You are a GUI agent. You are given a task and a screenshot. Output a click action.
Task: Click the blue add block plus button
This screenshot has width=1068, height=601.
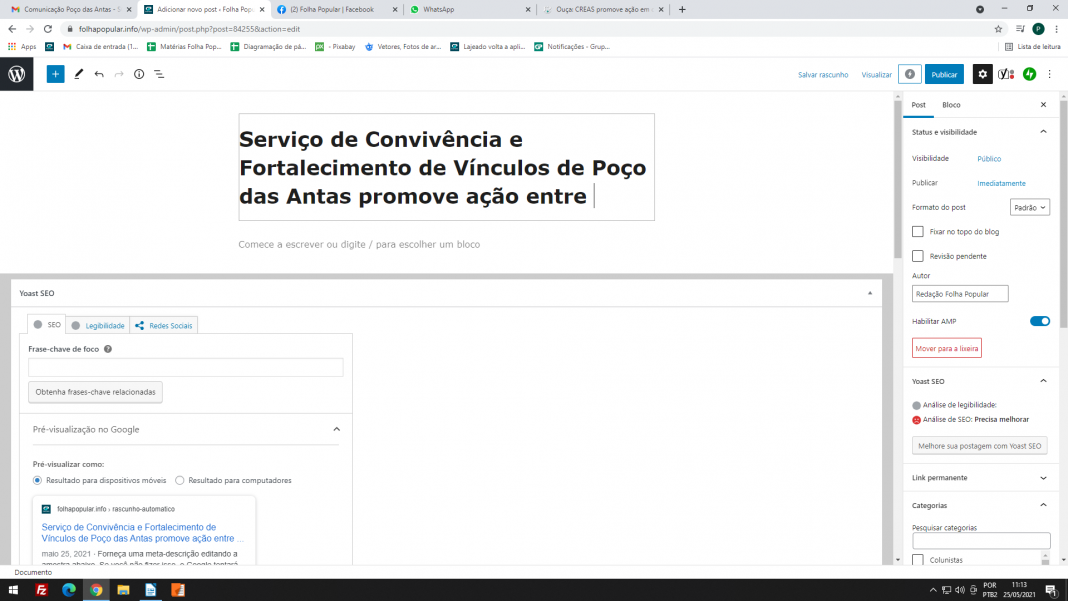tap(55, 74)
